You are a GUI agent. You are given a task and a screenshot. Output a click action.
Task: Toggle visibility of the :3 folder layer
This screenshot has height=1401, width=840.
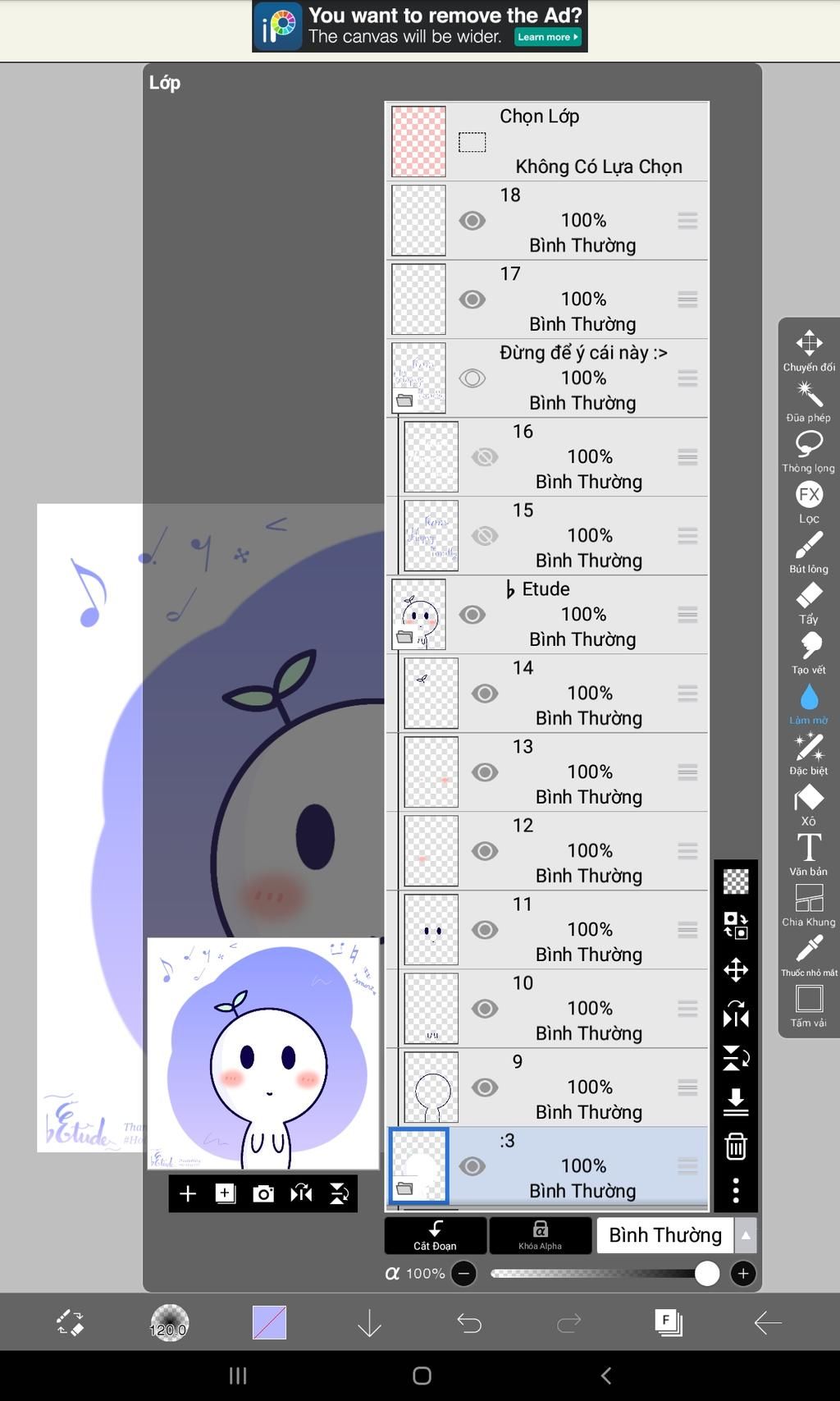pos(472,1166)
